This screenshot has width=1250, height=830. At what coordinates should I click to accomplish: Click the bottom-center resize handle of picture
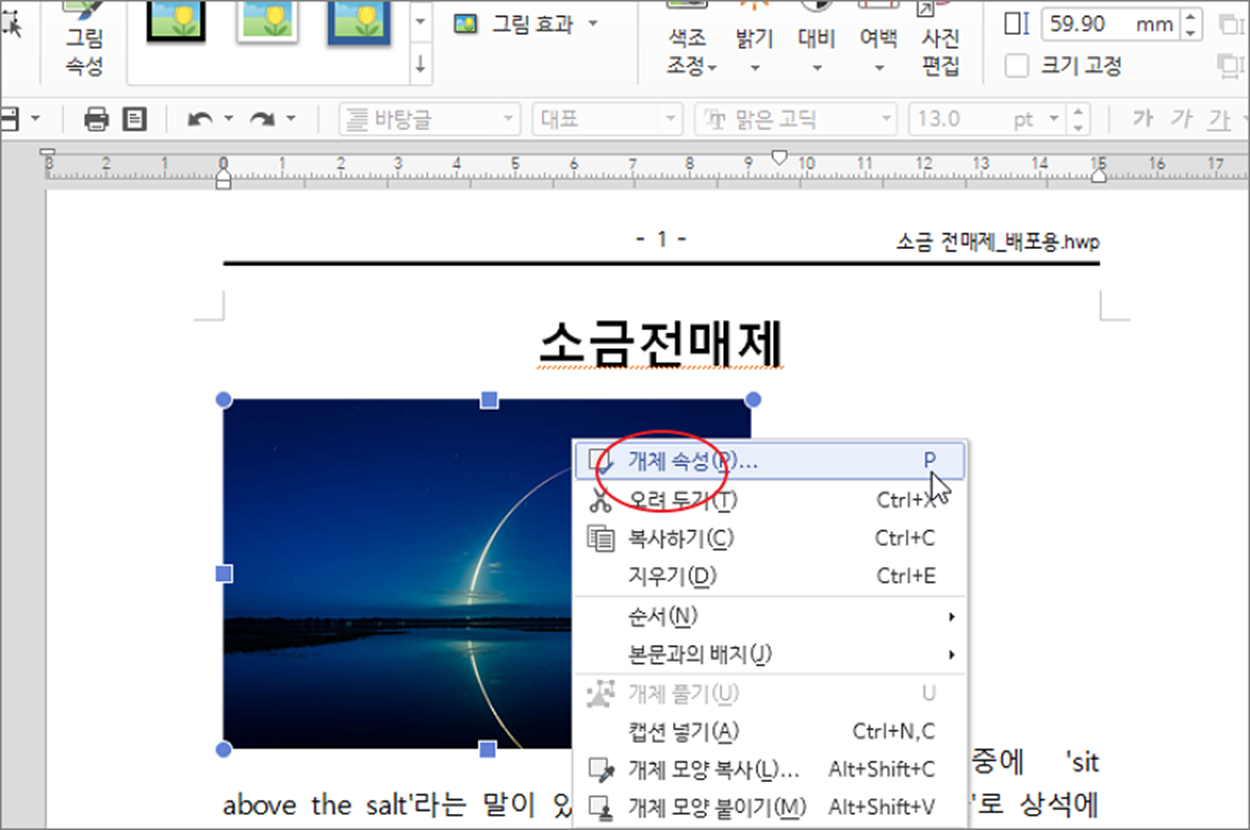(x=488, y=749)
